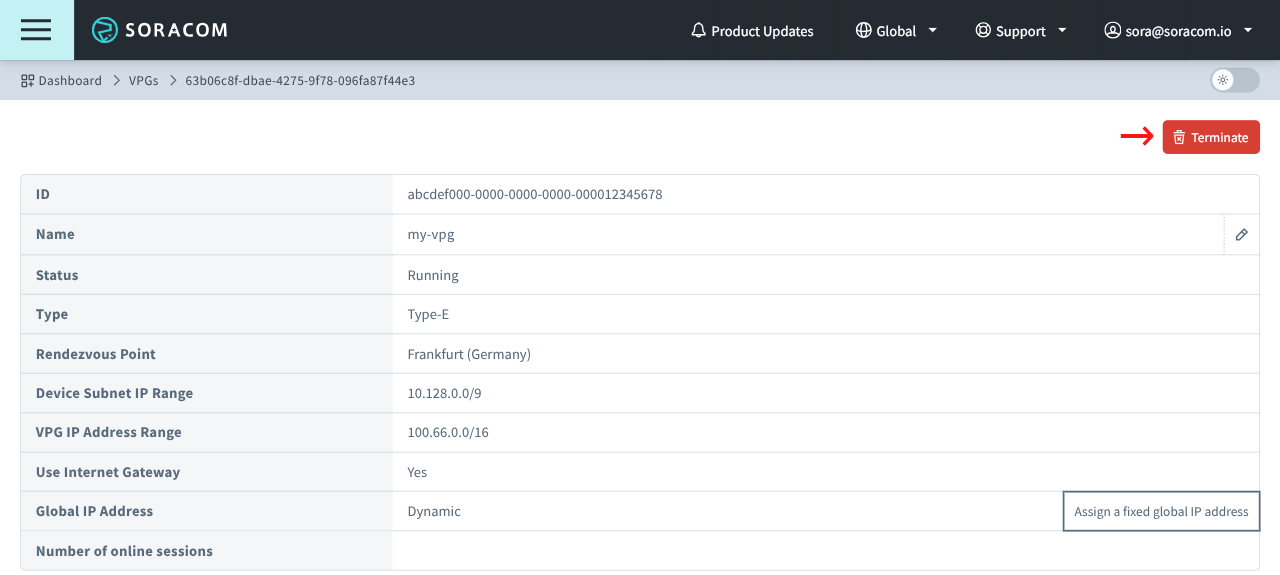This screenshot has height=575, width=1280.
Task: Toggle the light/dark theme switch
Action: (1234, 80)
